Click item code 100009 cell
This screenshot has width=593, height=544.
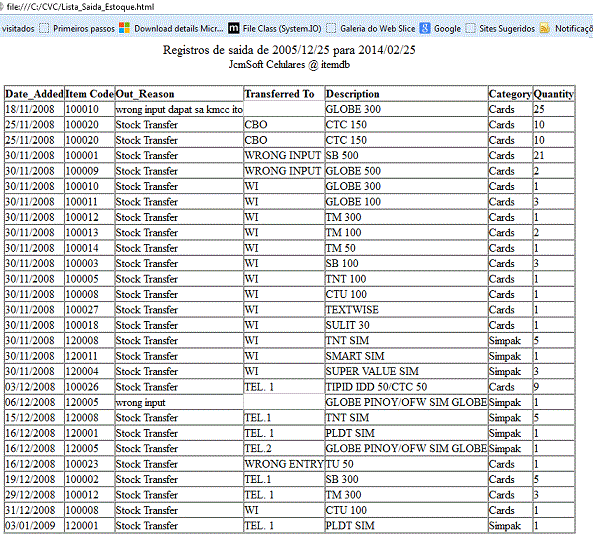click(90, 171)
